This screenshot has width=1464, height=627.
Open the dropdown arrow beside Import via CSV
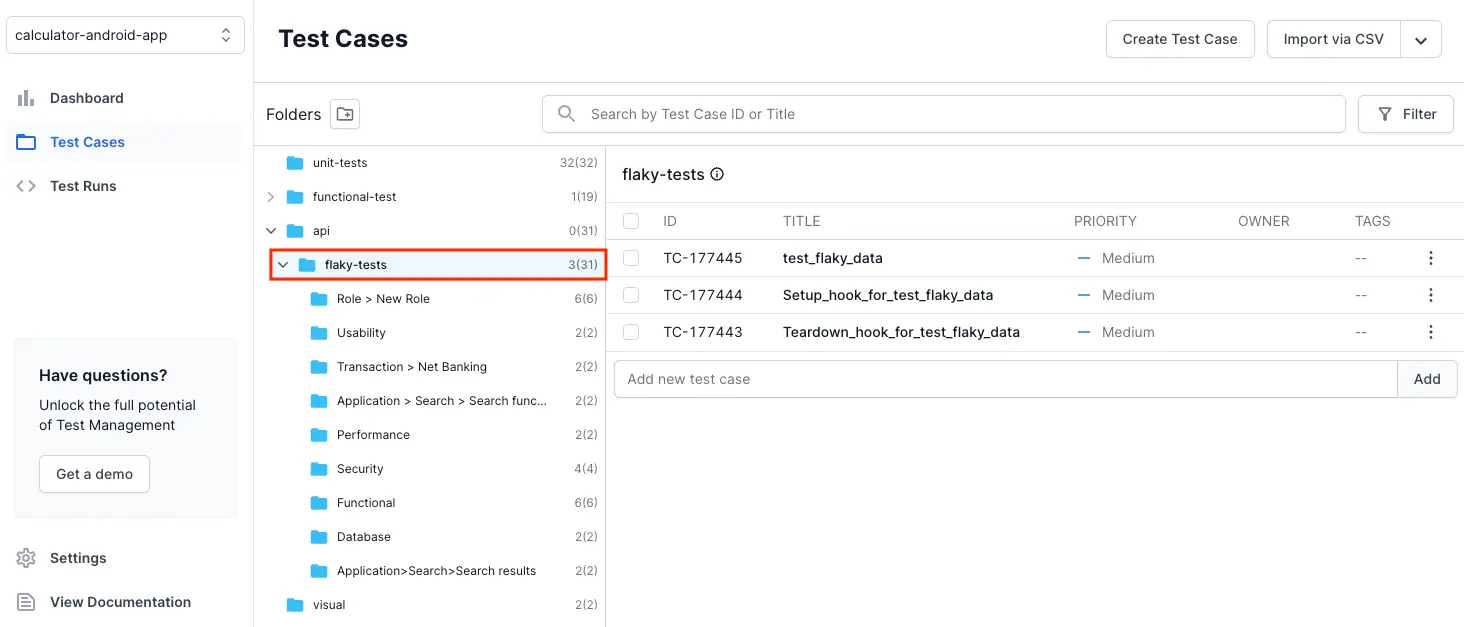pyautogui.click(x=1421, y=40)
